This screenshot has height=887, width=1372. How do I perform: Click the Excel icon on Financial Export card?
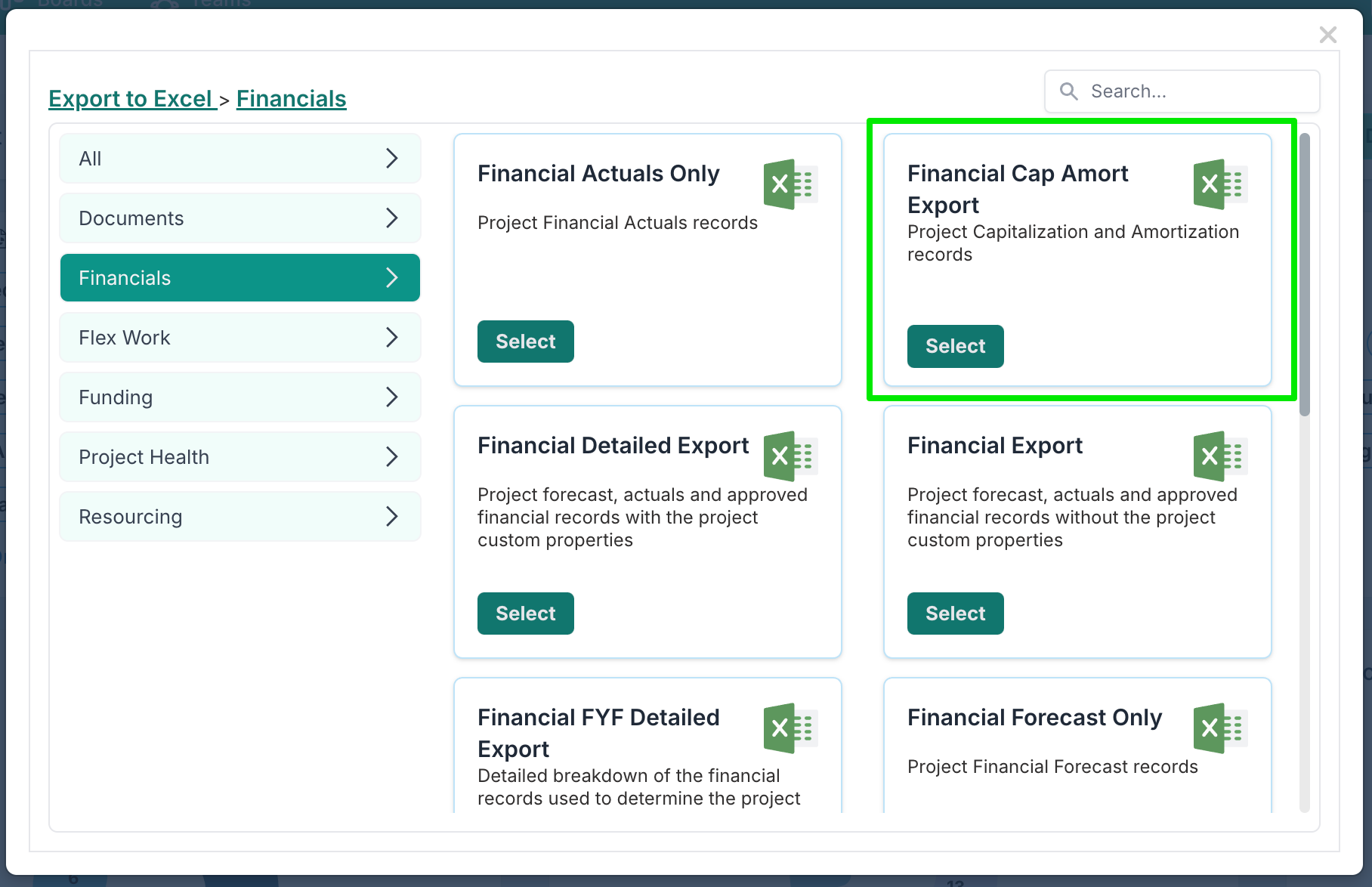pos(1221,456)
